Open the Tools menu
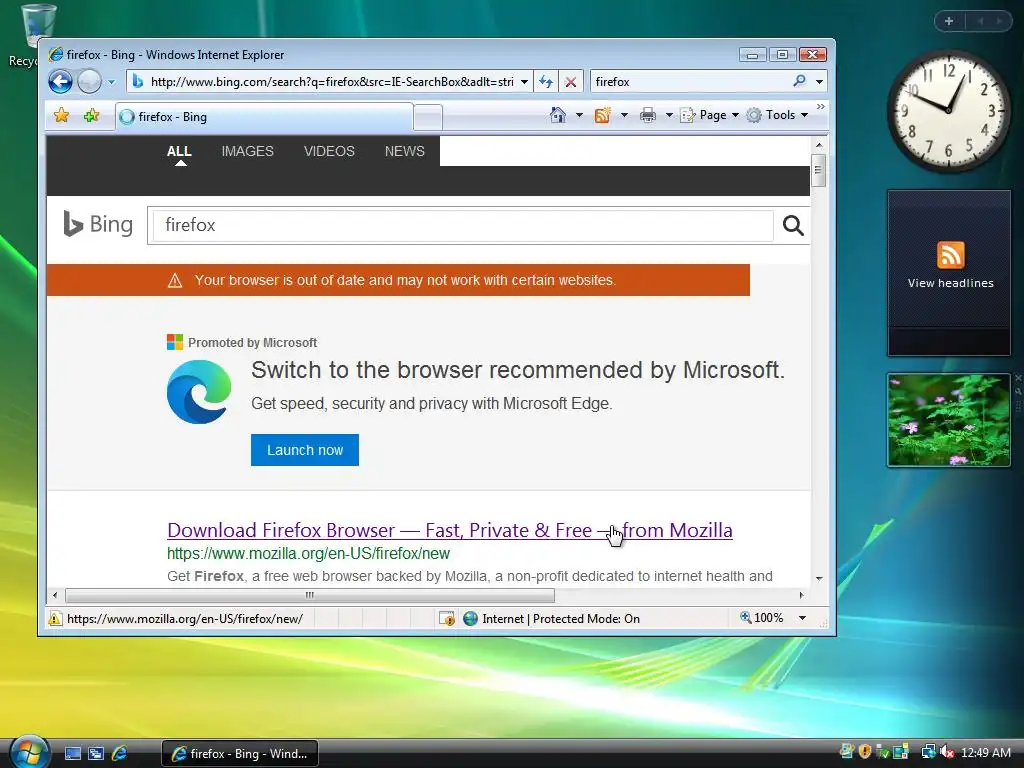The image size is (1024, 768). [x=778, y=115]
